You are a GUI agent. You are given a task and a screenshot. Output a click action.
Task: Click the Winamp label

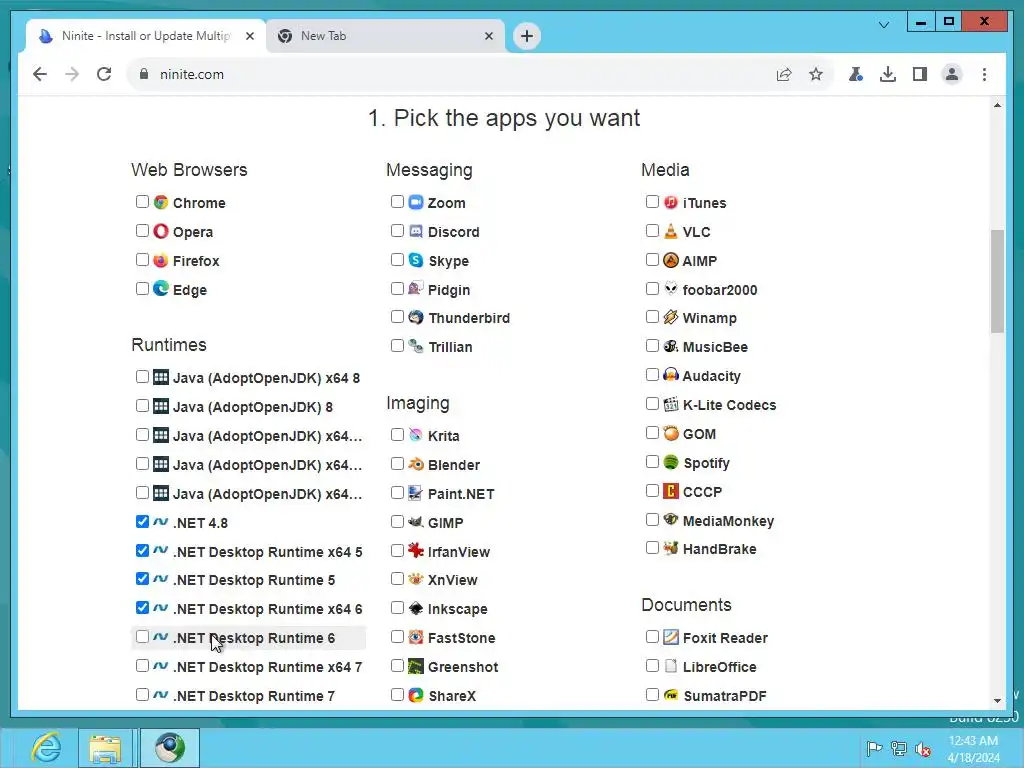click(x=710, y=318)
